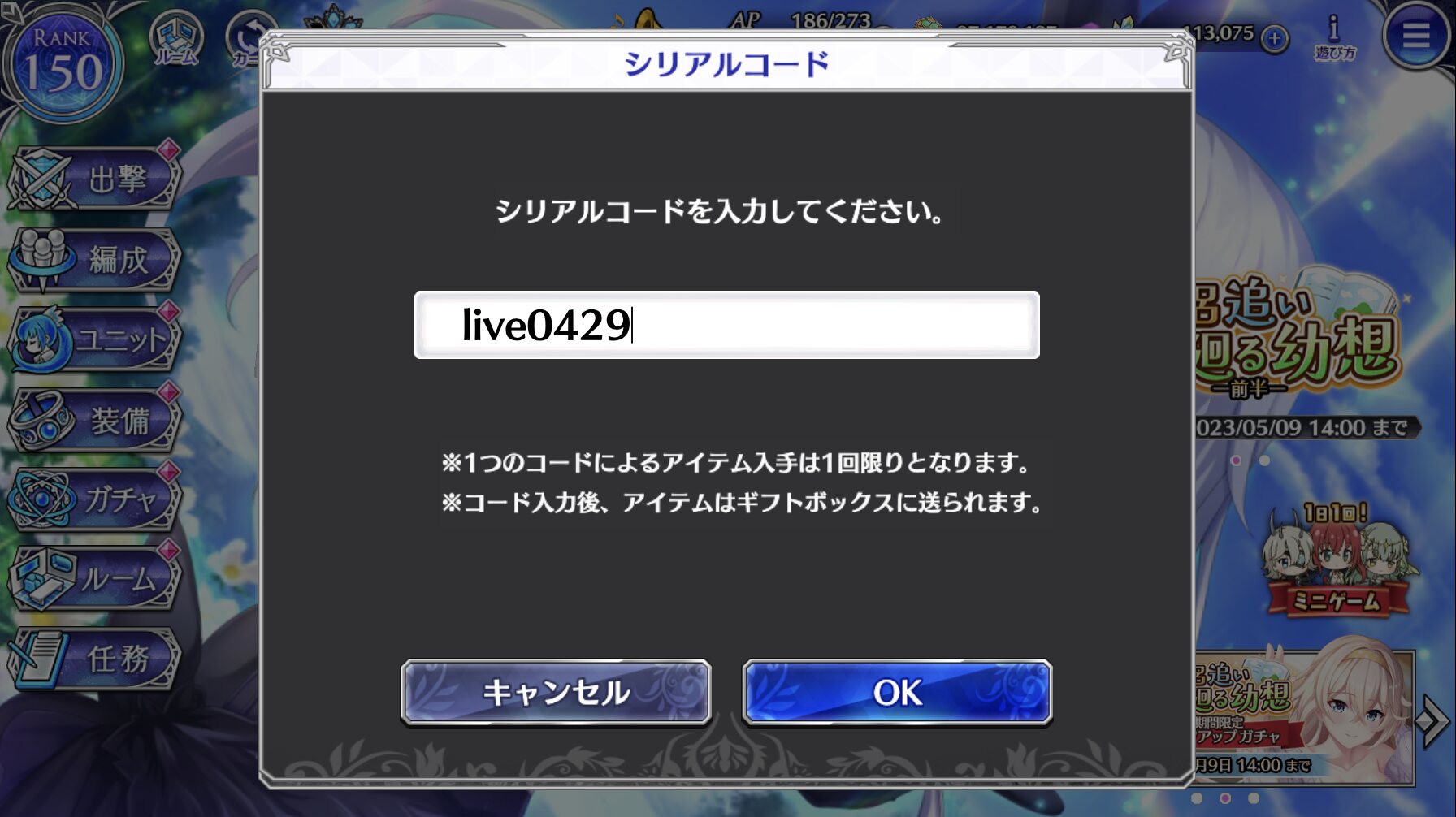1456x817 pixels.
Task: Open the 出撃 sortie menu
Action: coord(93,178)
